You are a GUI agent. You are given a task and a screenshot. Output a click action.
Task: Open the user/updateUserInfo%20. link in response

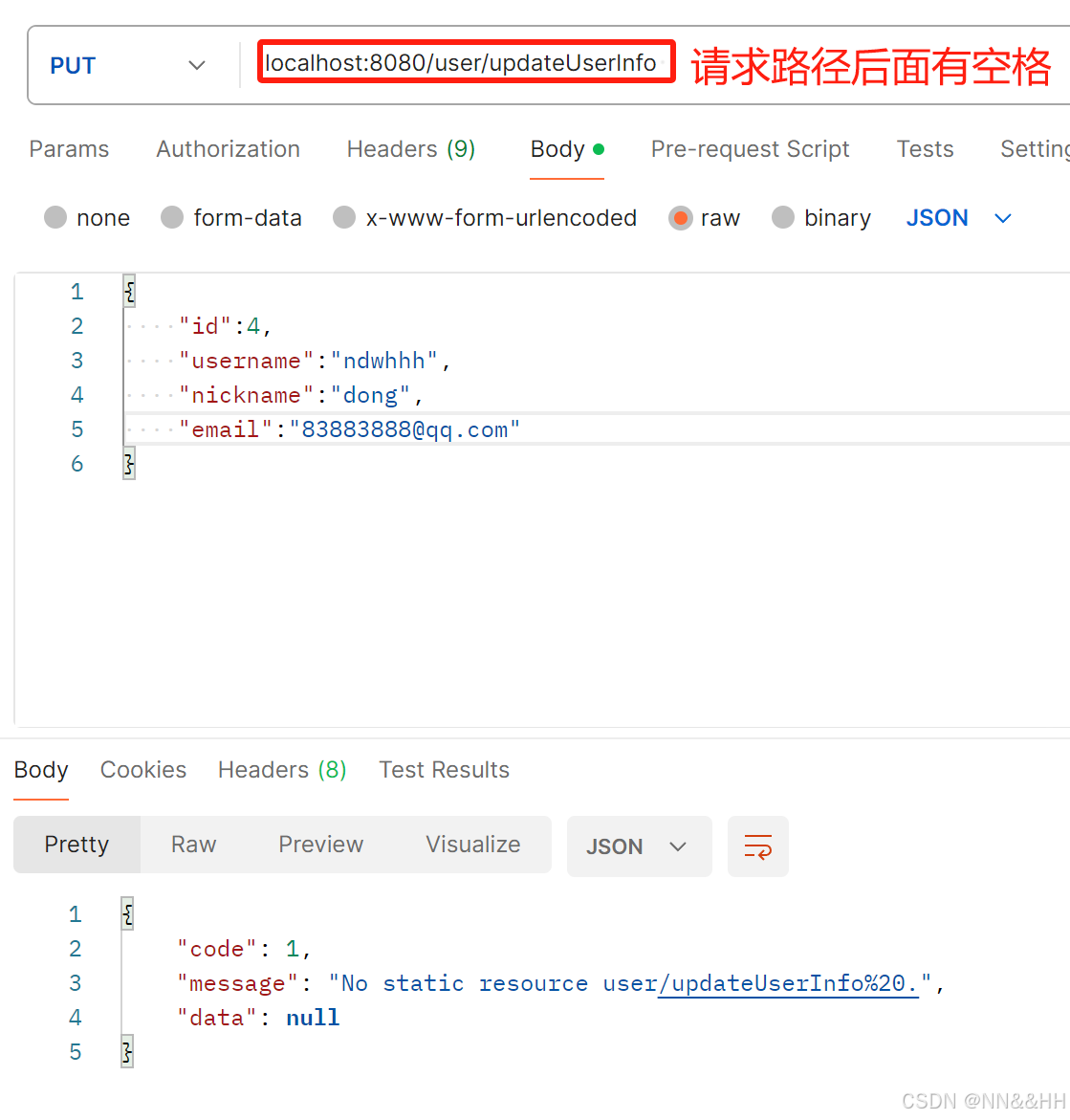click(788, 983)
